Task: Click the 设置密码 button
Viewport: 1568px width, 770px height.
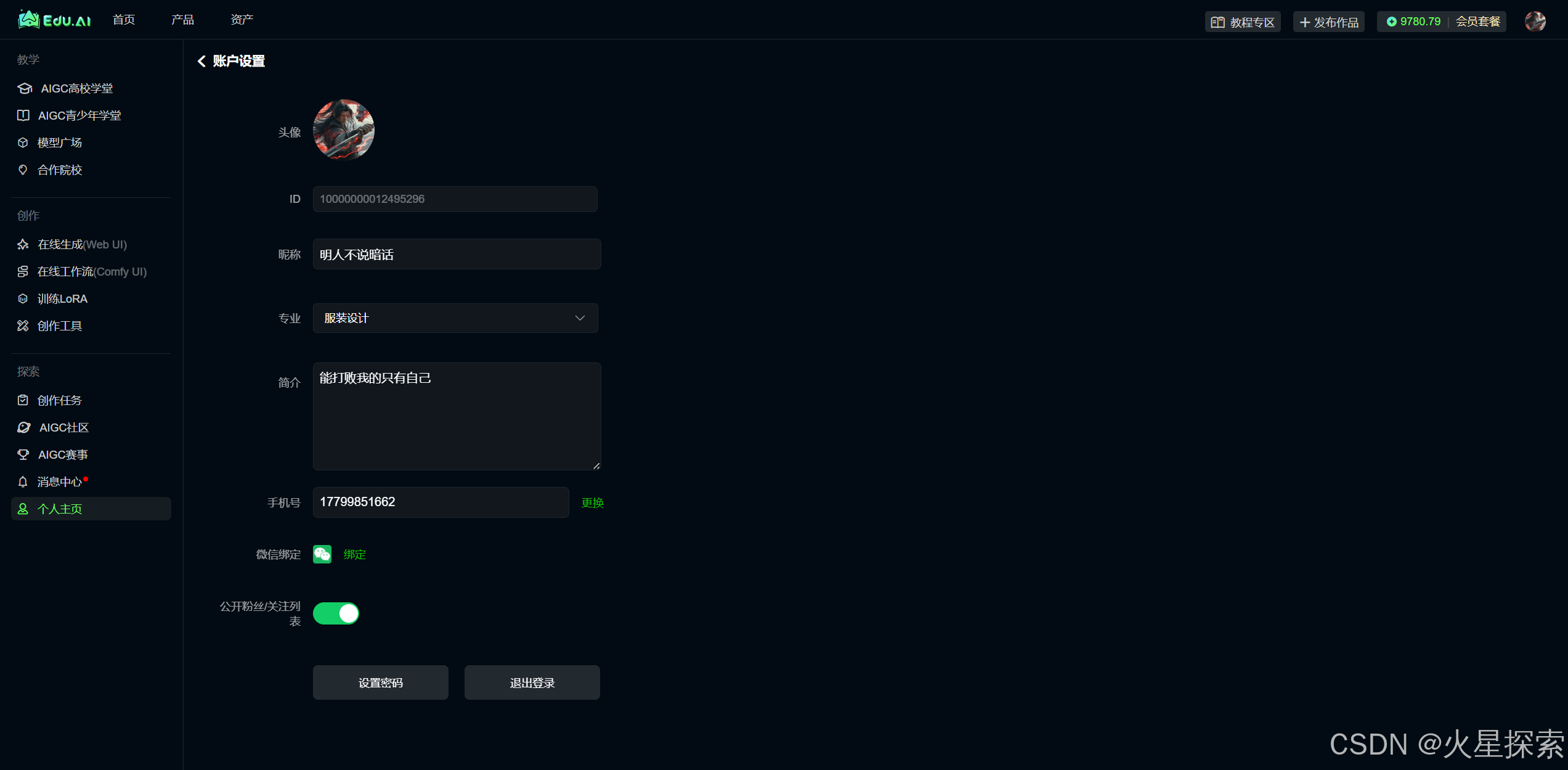Action: tap(380, 682)
